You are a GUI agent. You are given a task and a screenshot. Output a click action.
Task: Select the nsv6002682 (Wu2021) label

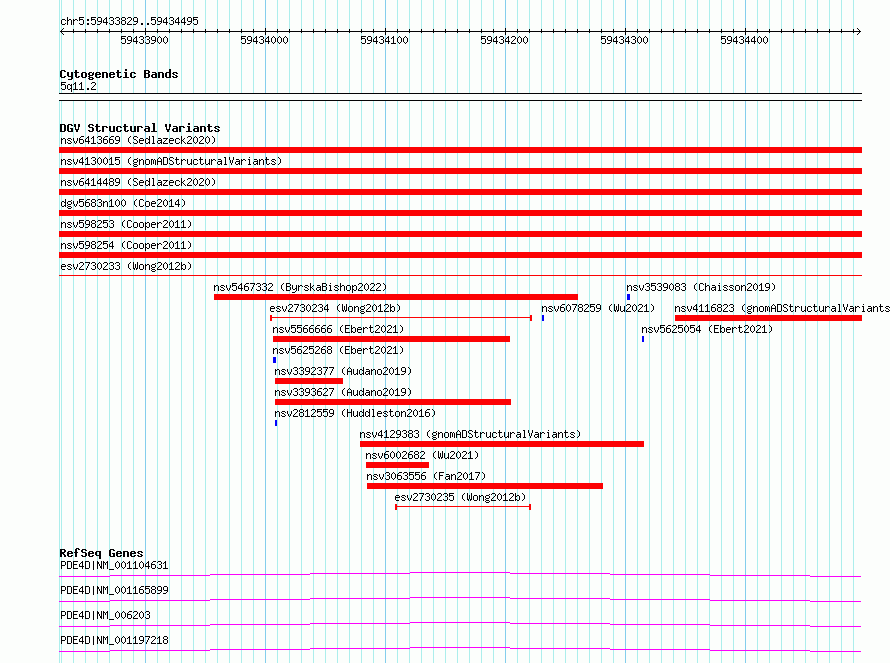[422, 455]
